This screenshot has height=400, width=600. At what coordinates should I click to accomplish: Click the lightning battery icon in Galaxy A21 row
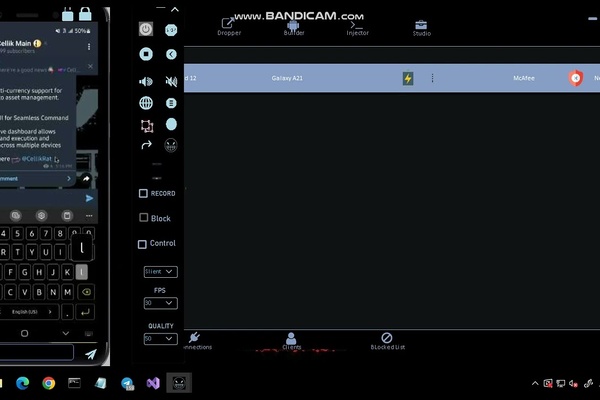click(x=408, y=78)
